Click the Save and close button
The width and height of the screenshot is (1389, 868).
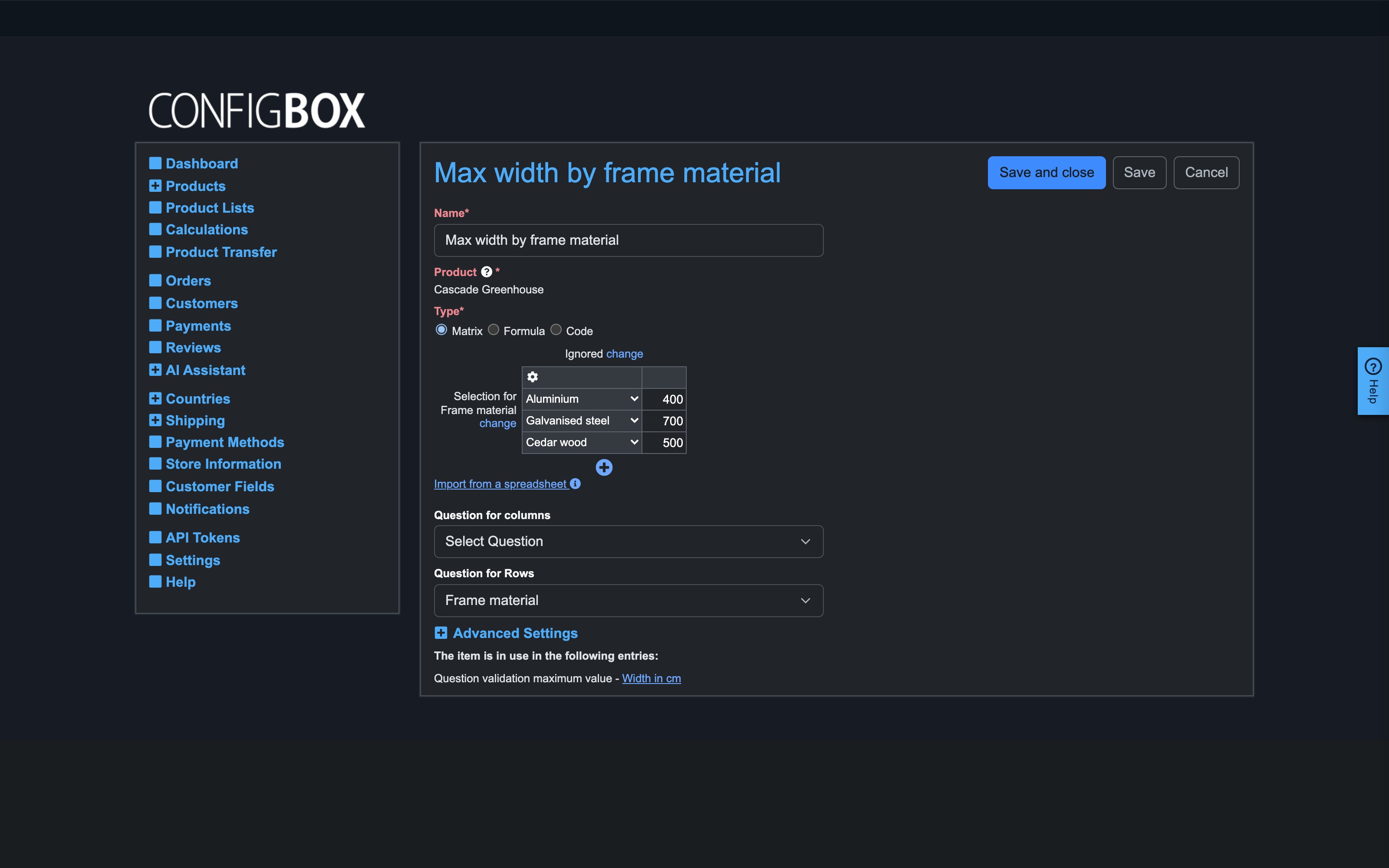[1047, 172]
